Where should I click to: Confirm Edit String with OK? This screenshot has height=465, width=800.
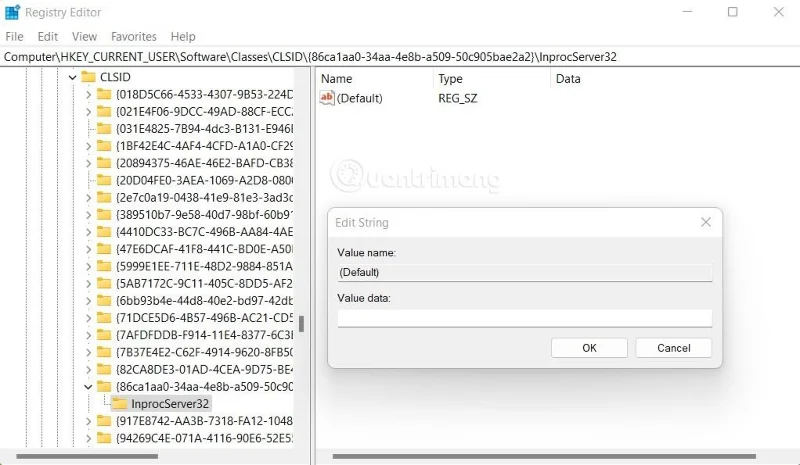(589, 348)
